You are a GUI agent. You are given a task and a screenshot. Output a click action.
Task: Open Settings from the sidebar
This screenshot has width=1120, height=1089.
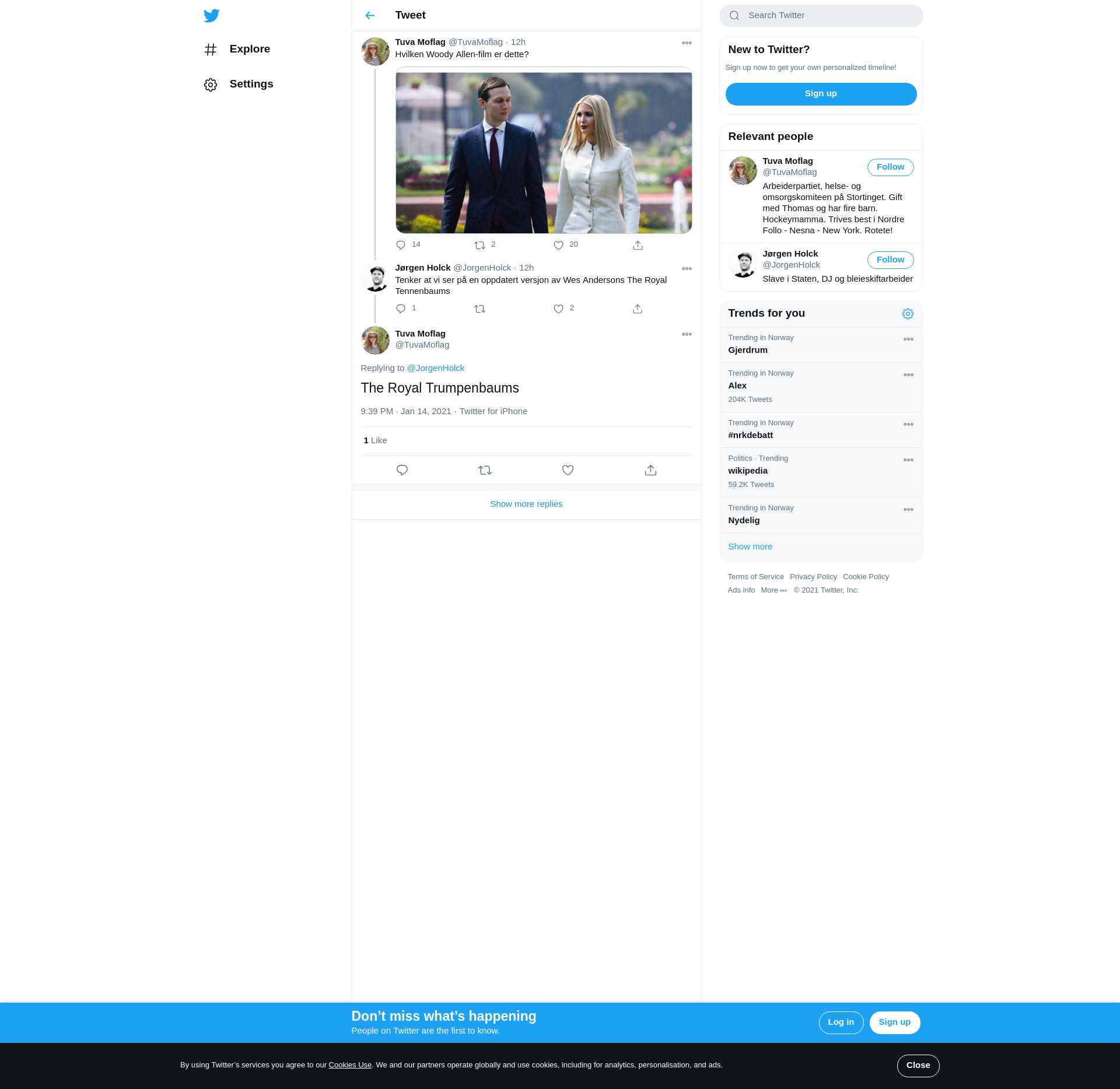[239, 85]
